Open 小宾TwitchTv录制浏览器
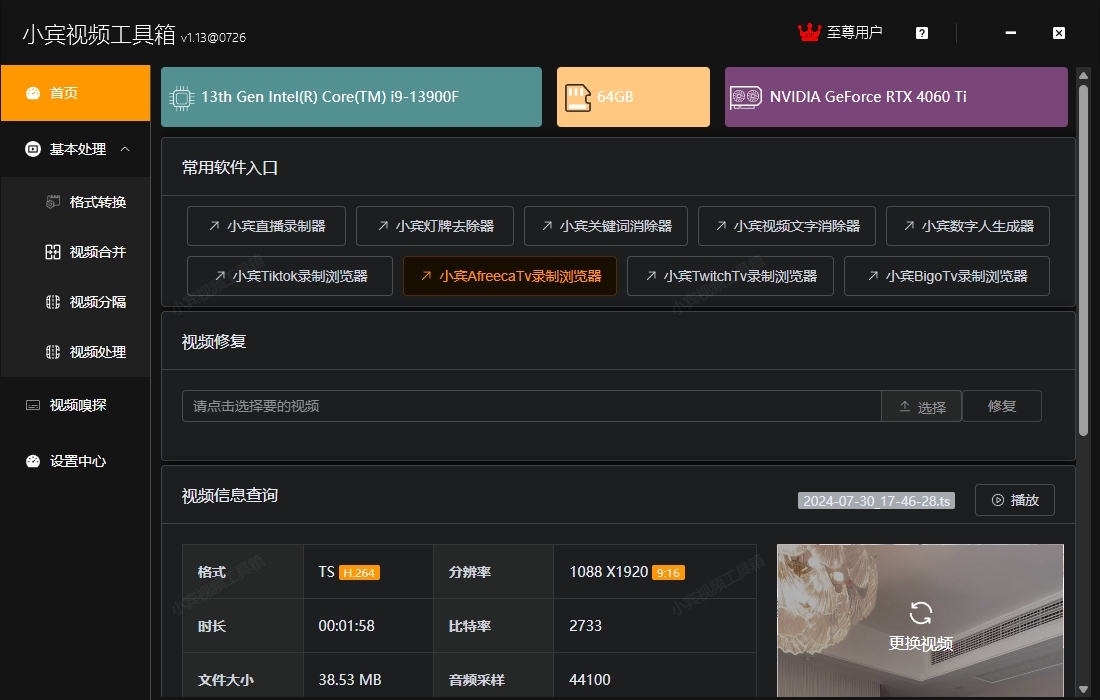Screen dimensions: 1100x700 729,275
